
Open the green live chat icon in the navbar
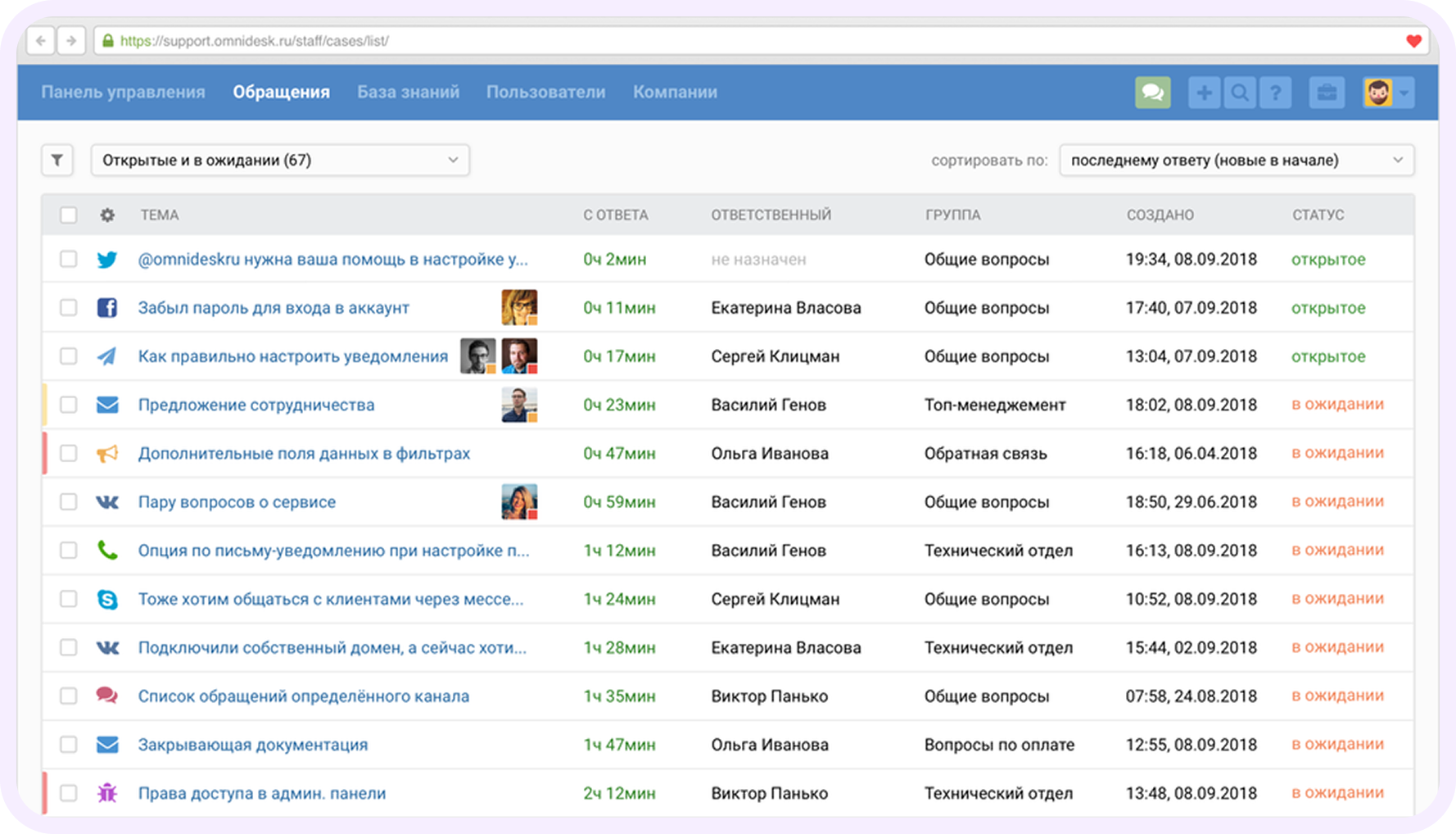coord(1153,92)
